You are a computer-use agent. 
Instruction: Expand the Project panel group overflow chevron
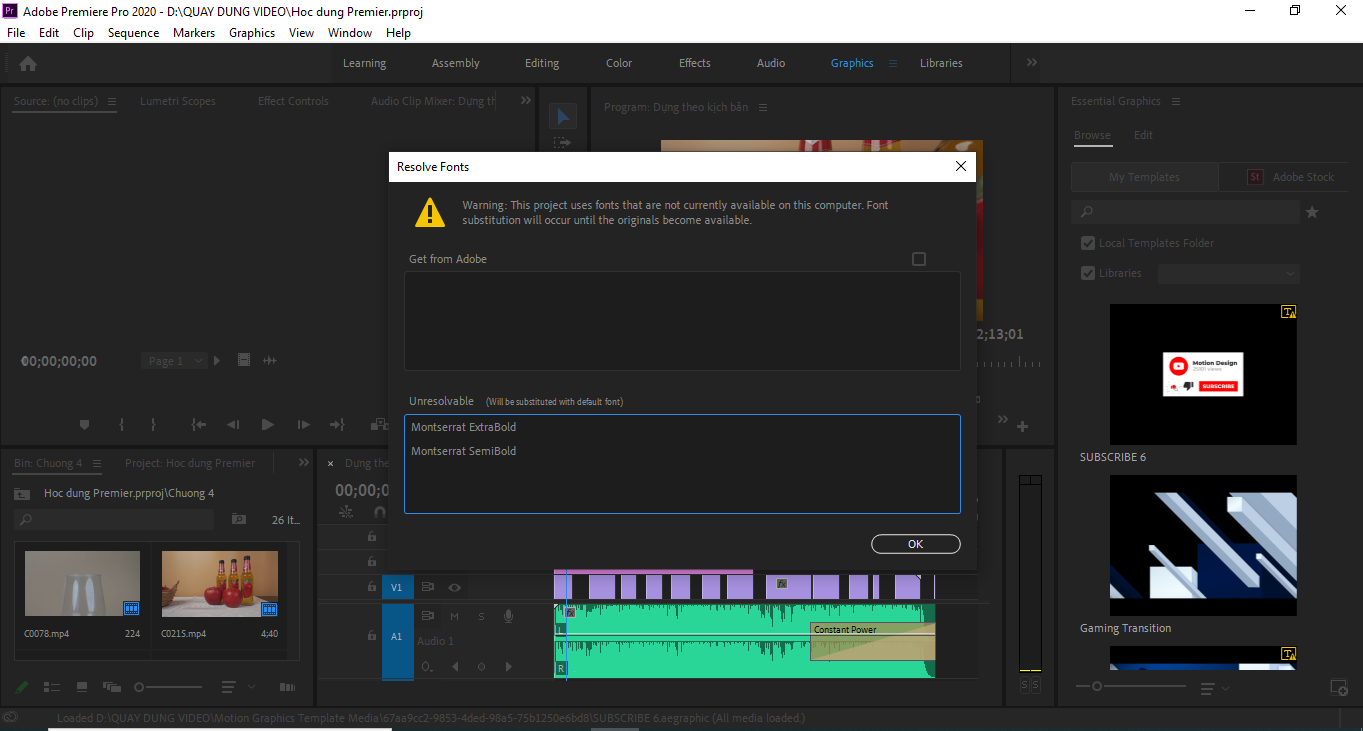pos(305,462)
